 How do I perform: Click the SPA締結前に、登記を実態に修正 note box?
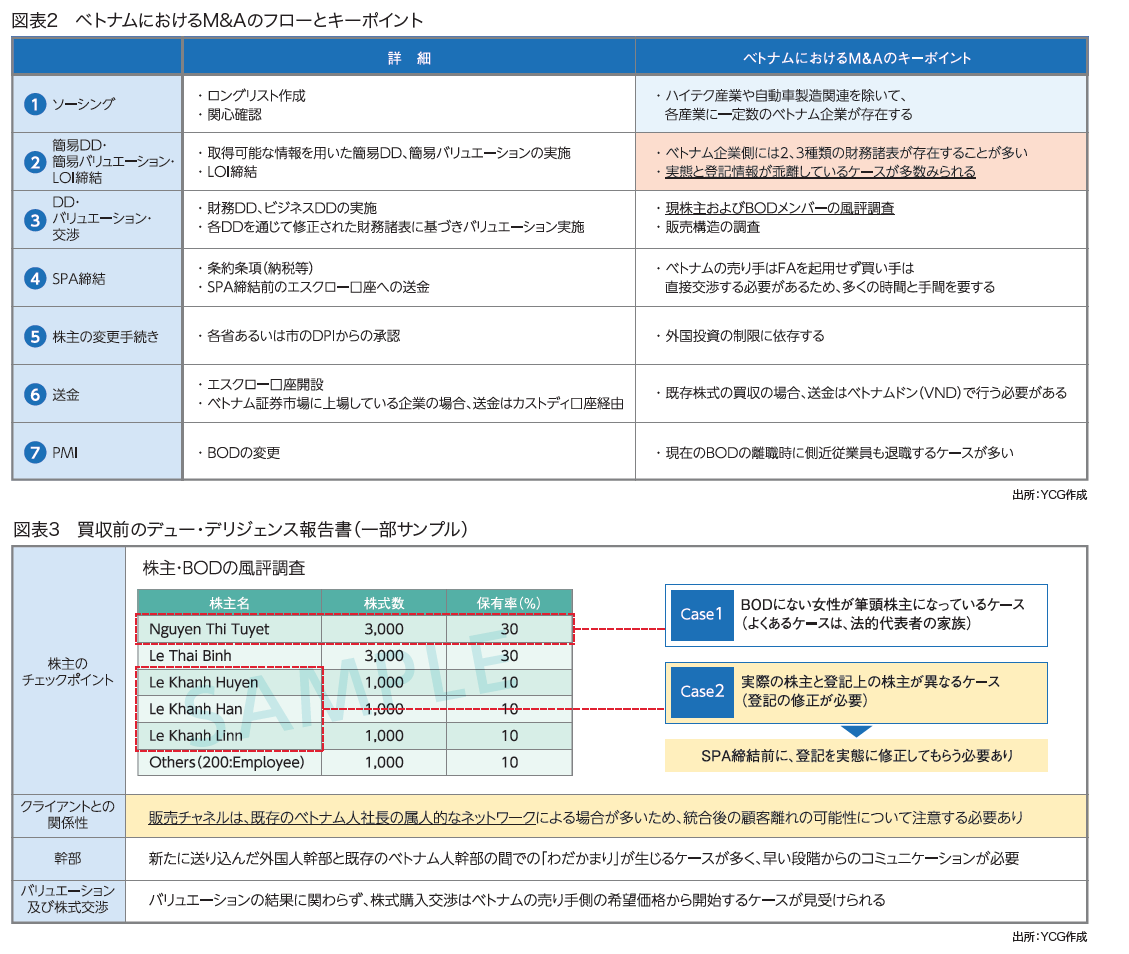856,755
